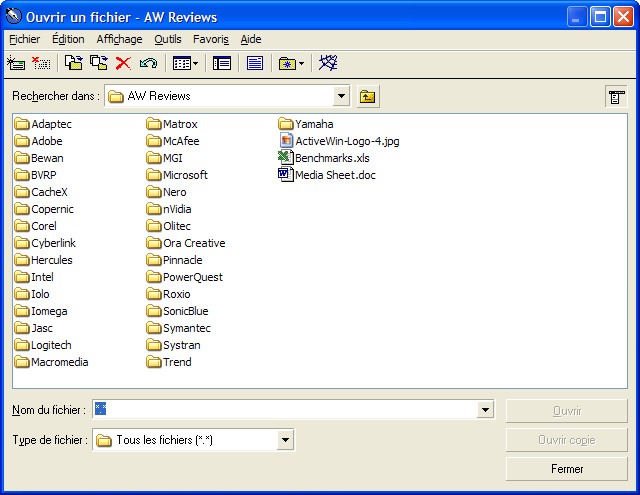Click the undo arrow toolbar icon
The height and width of the screenshot is (495, 640).
tap(148, 63)
